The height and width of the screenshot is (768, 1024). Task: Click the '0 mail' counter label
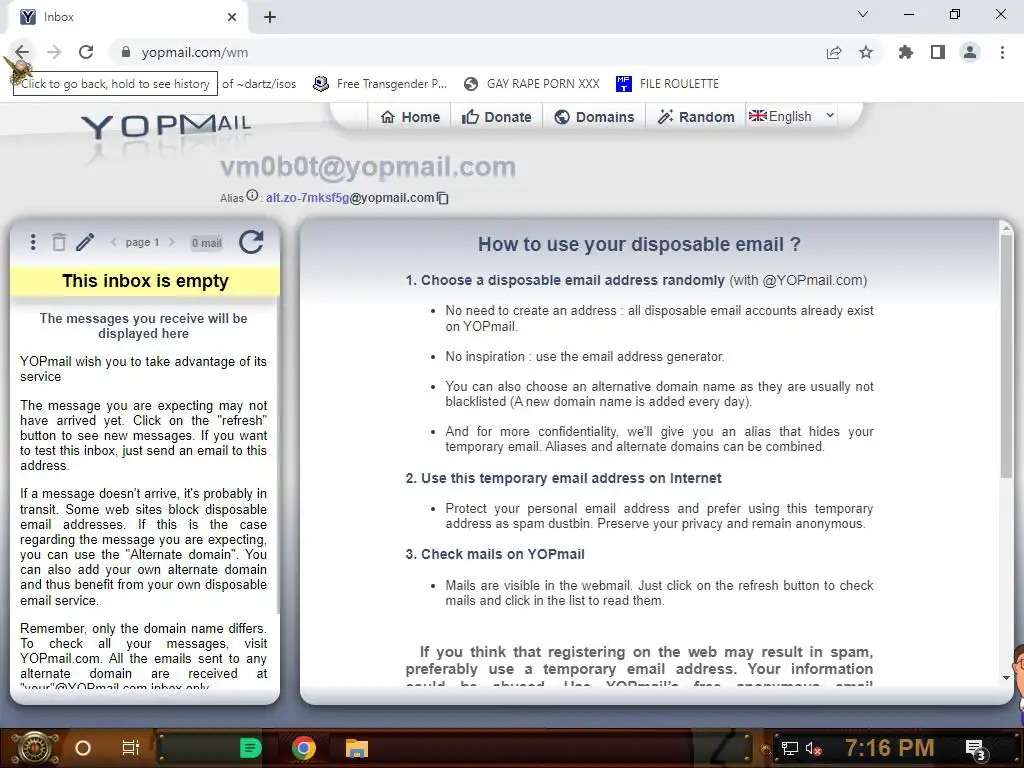[206, 243]
